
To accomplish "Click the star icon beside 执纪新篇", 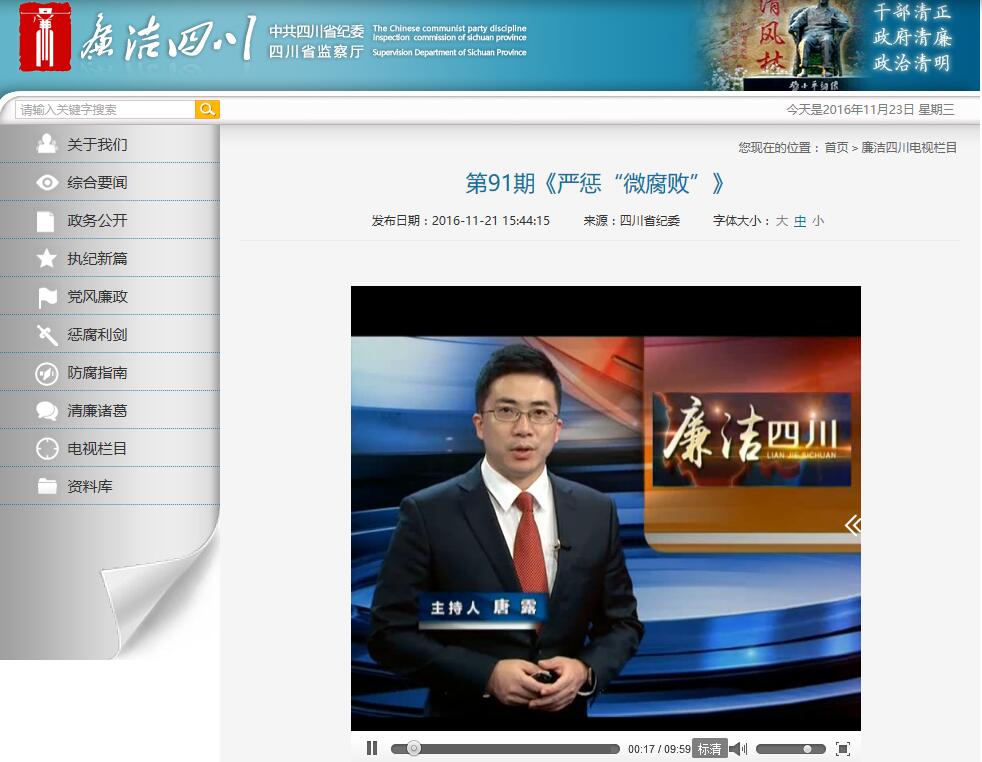I will click(46, 259).
